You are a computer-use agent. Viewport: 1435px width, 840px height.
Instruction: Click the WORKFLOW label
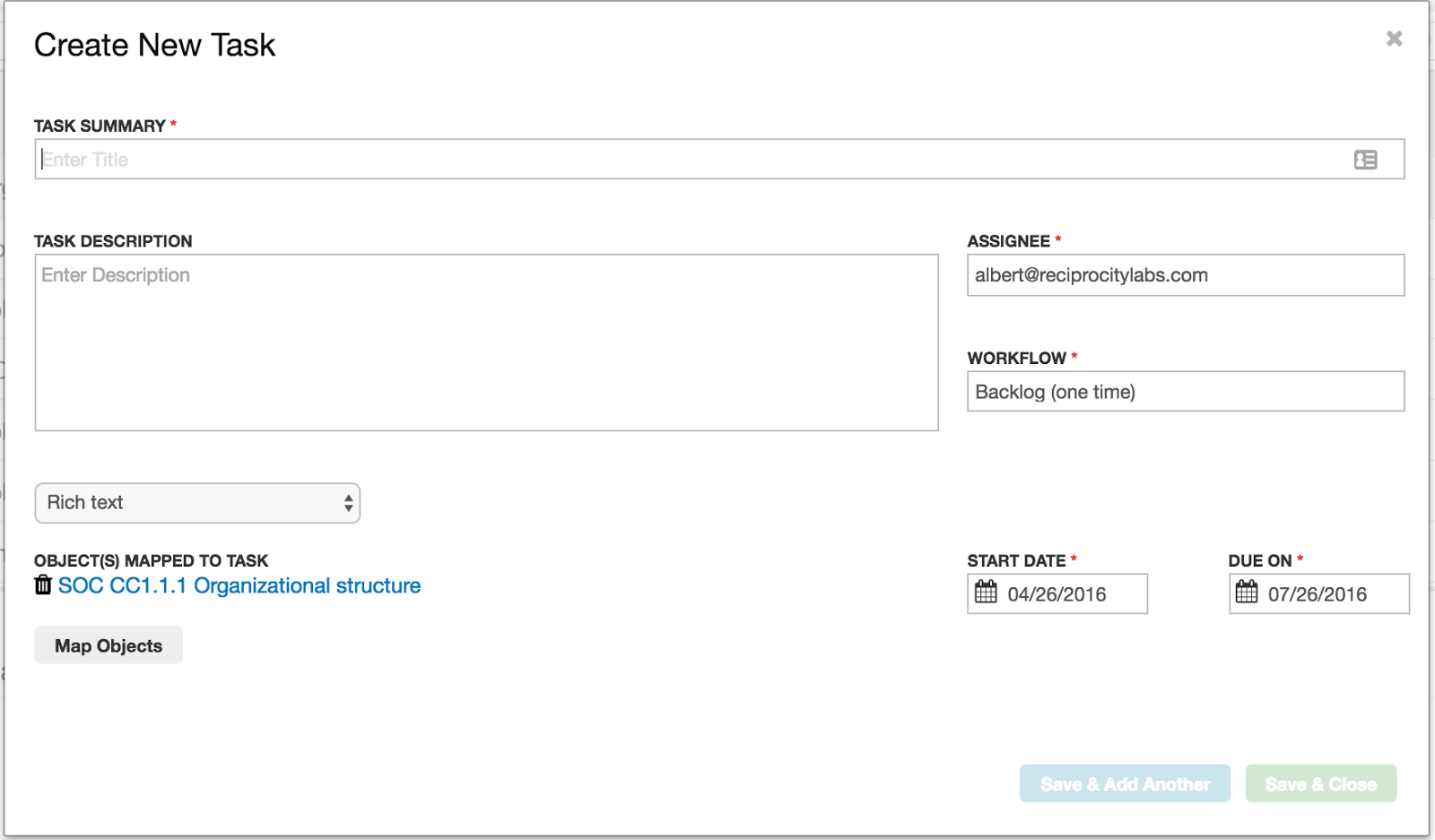click(1016, 359)
